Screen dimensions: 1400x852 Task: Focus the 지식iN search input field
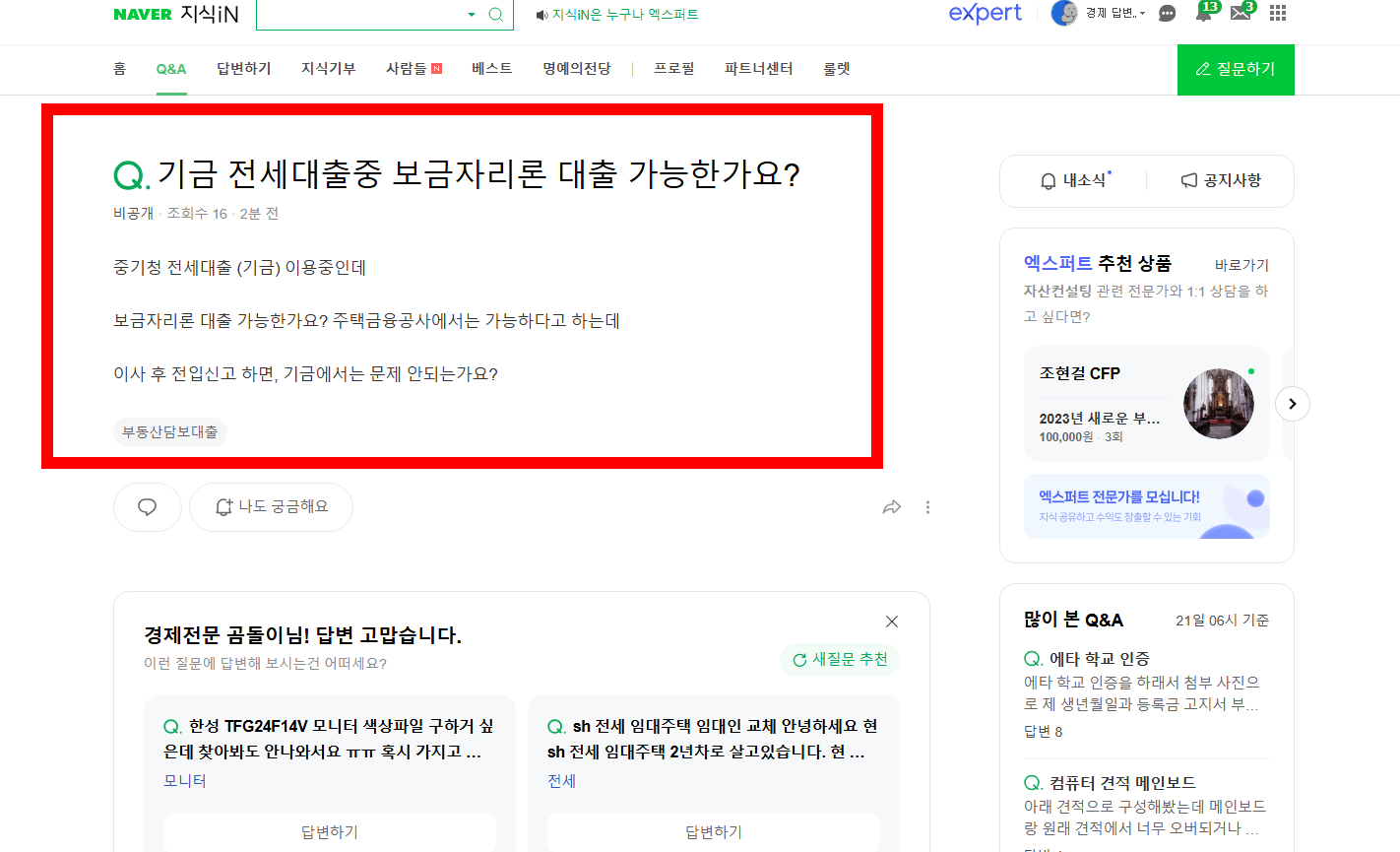[360, 15]
